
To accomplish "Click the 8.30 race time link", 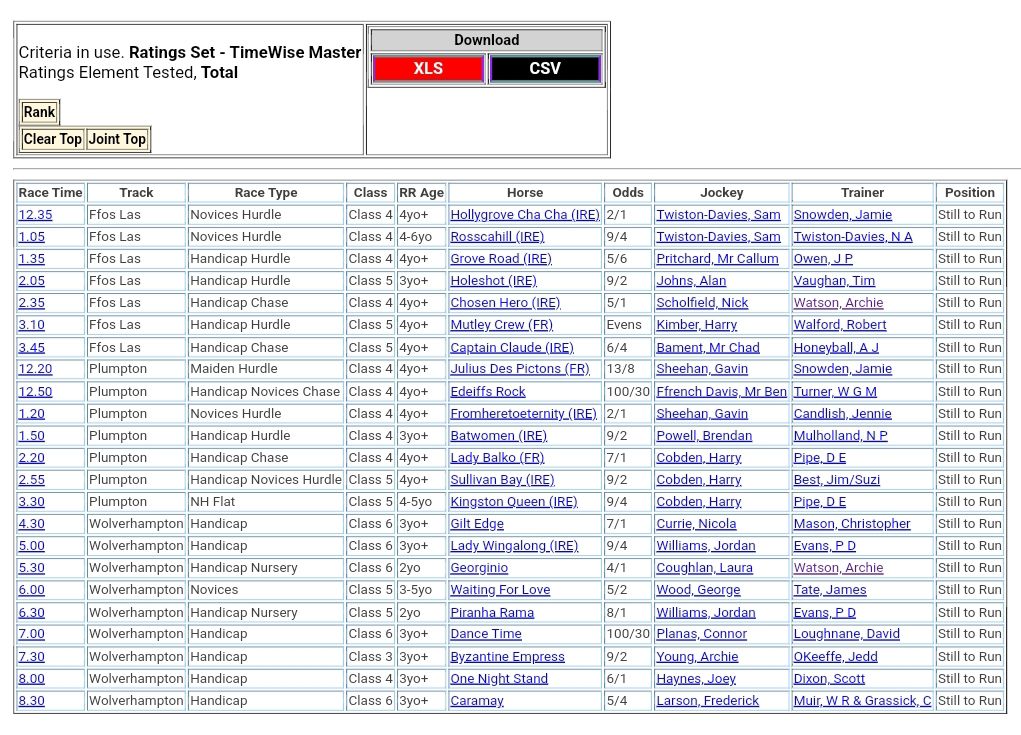I will pos(31,701).
